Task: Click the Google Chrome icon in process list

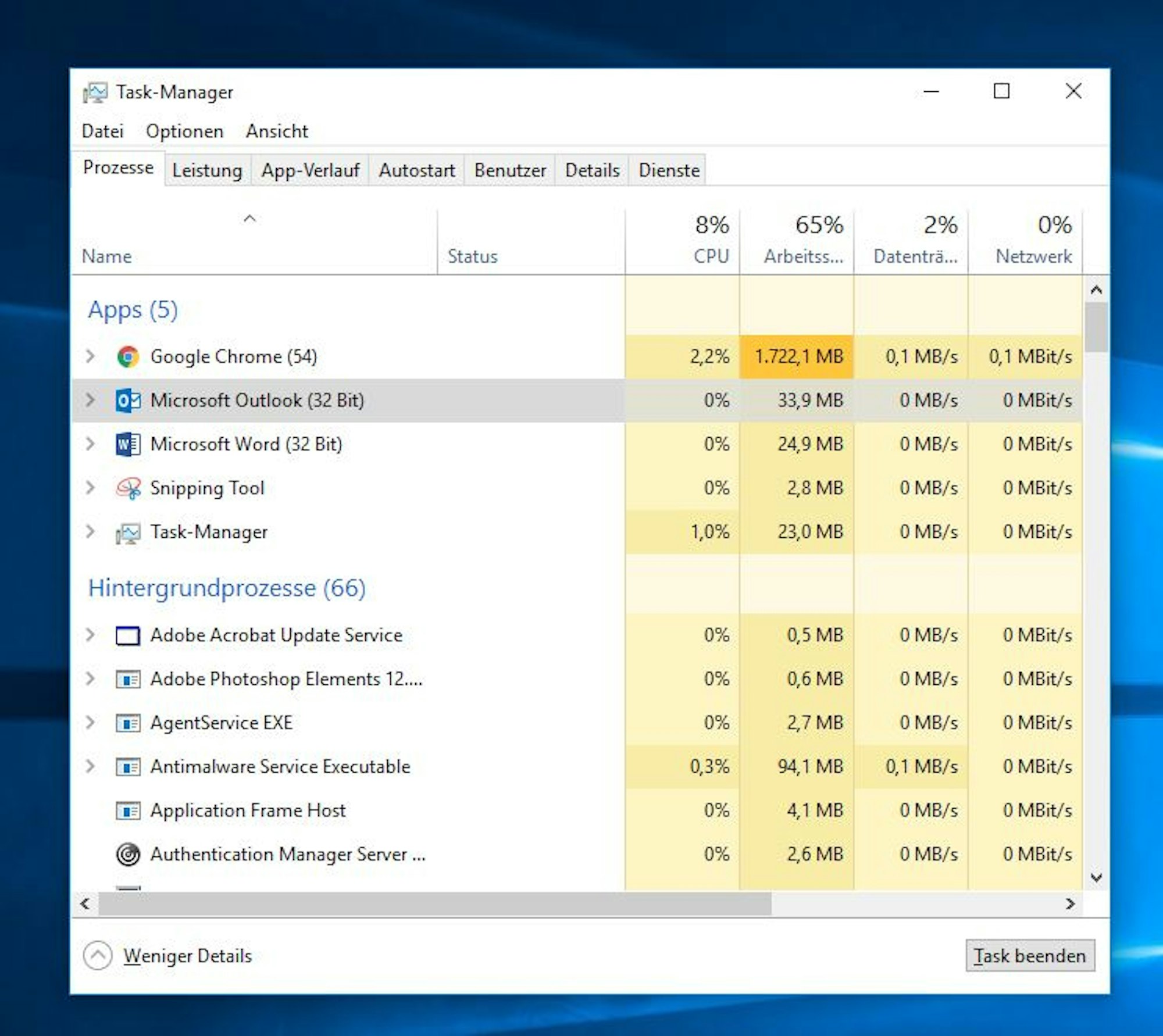Action: [x=128, y=356]
